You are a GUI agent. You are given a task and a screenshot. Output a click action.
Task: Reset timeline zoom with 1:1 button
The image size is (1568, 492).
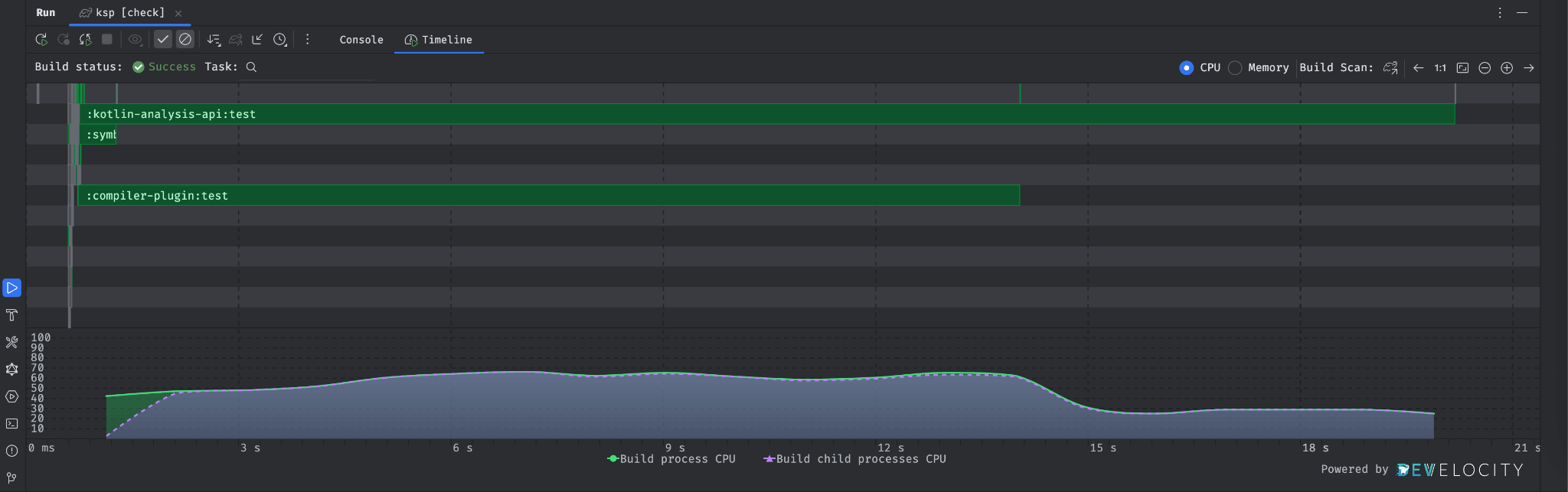[x=1440, y=68]
